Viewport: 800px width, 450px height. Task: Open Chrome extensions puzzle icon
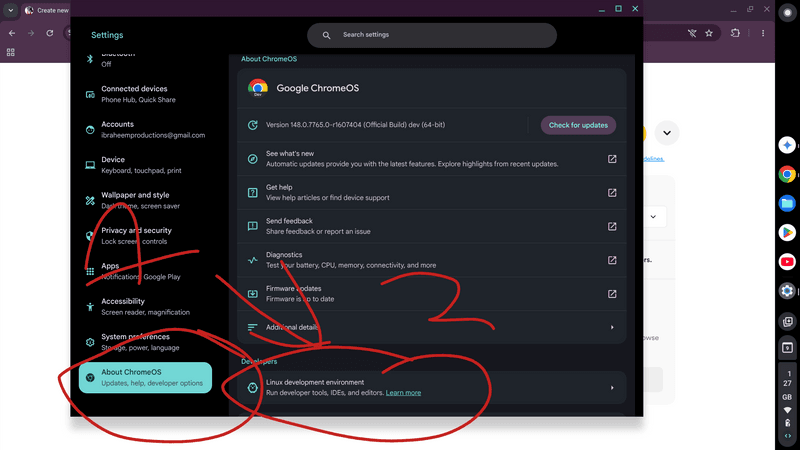click(735, 33)
